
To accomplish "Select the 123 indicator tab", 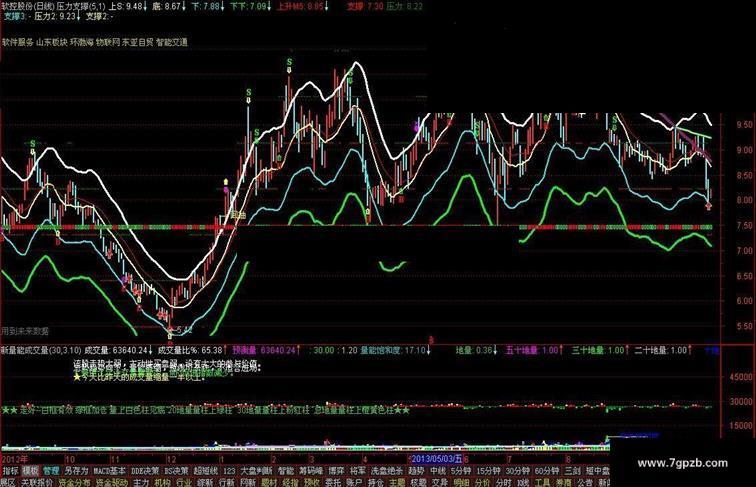I will (x=230, y=471).
